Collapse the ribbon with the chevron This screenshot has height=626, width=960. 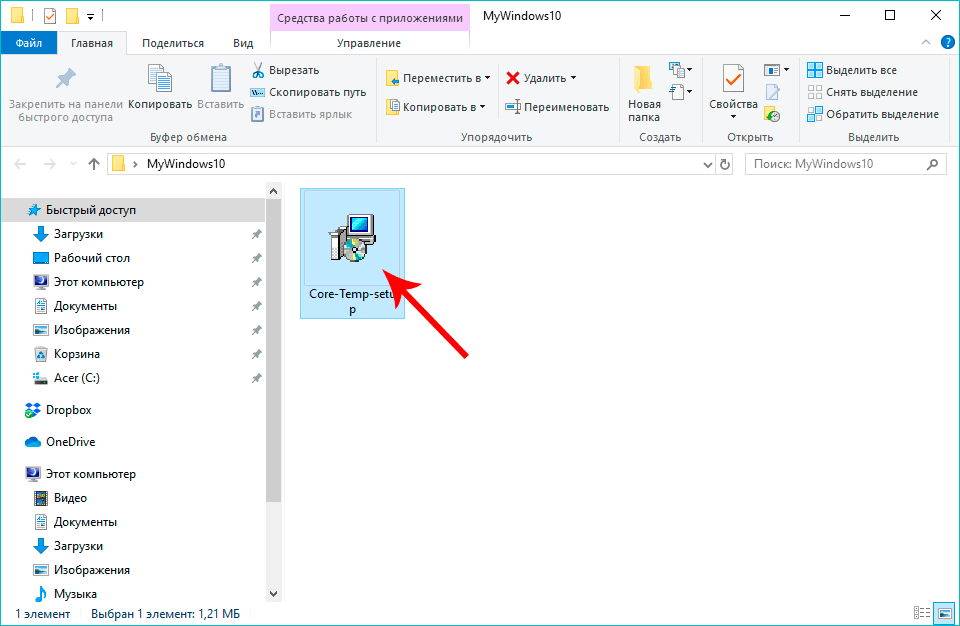pos(926,42)
